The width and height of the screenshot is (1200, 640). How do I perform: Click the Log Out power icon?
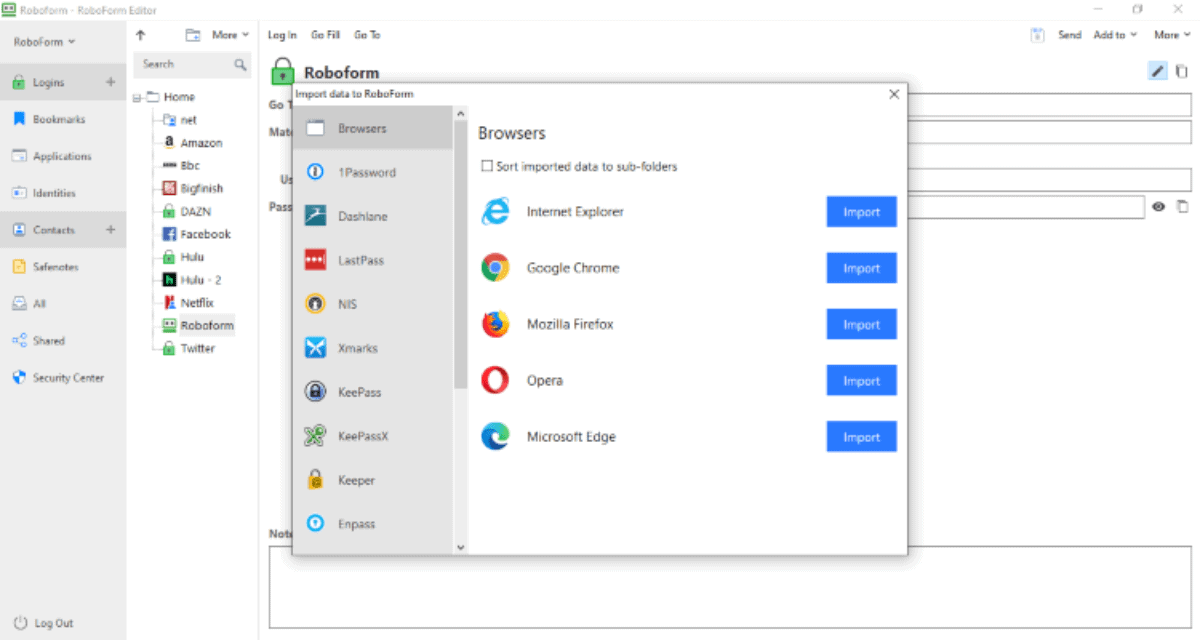pos(19,623)
